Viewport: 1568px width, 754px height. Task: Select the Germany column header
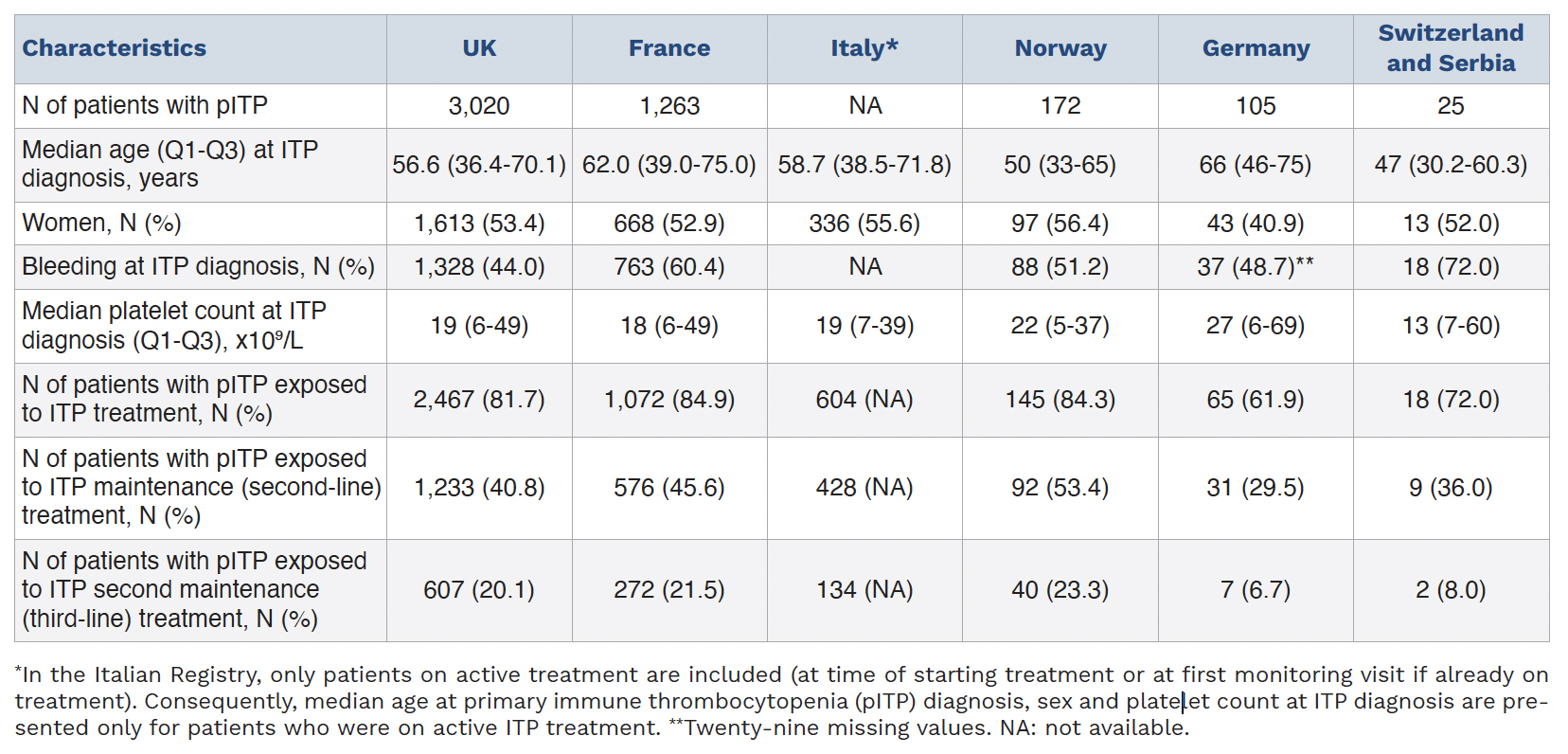1256,48
